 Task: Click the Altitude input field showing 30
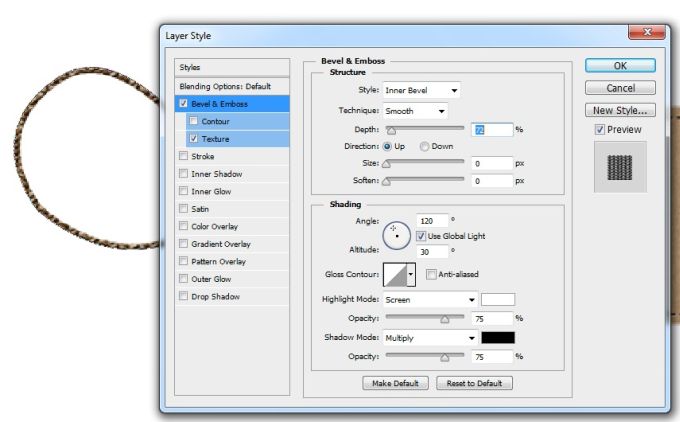pos(432,252)
